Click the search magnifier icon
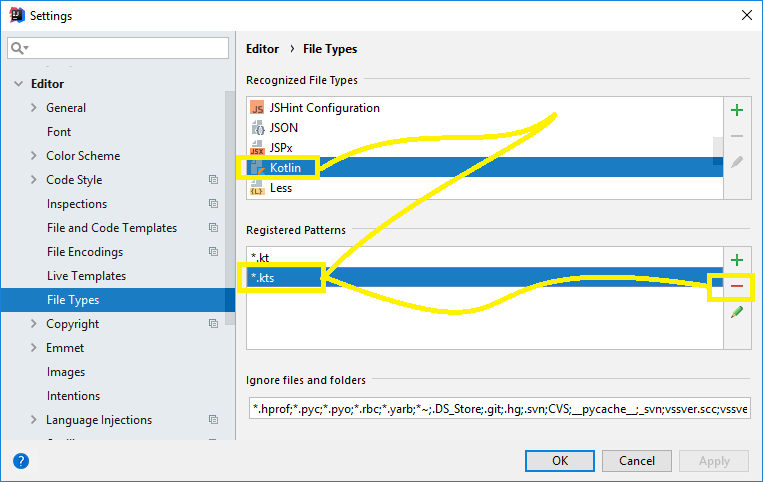This screenshot has width=763, height=482. [x=18, y=48]
